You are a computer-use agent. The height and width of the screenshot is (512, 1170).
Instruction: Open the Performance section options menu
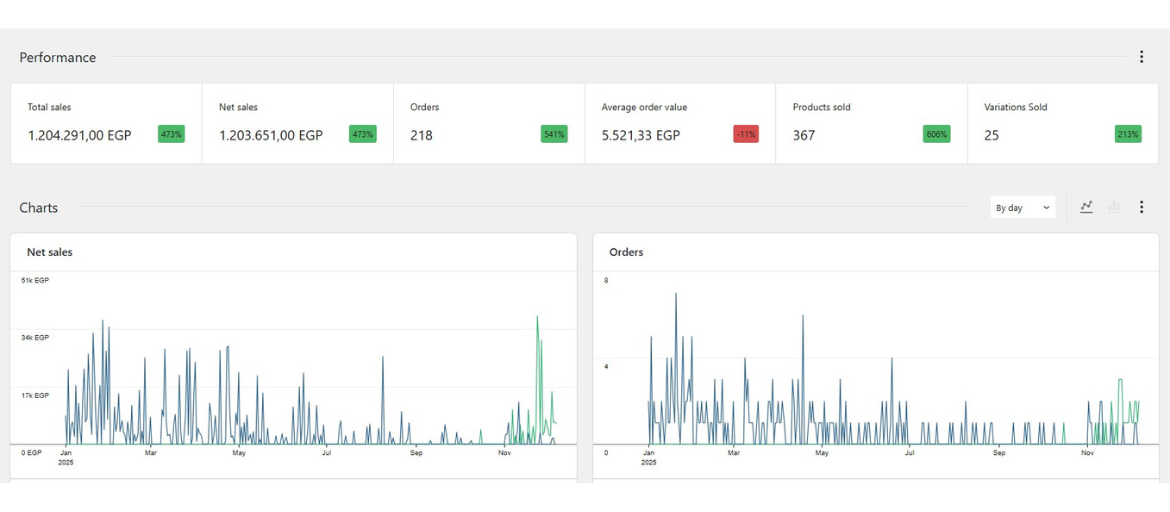[1141, 57]
